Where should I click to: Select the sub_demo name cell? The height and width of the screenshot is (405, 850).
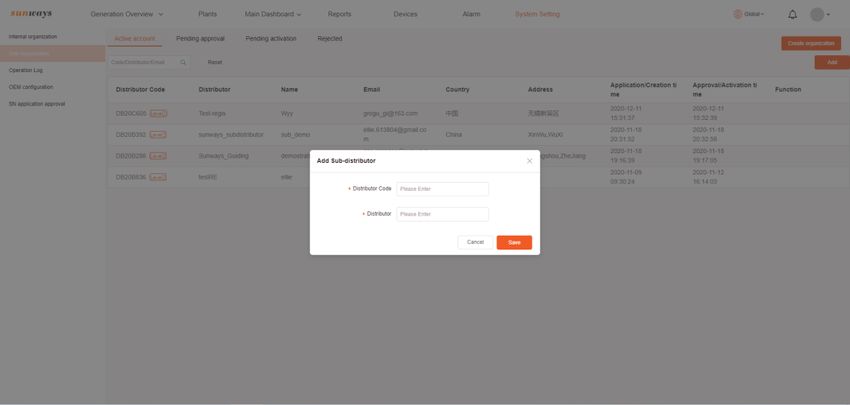point(295,134)
